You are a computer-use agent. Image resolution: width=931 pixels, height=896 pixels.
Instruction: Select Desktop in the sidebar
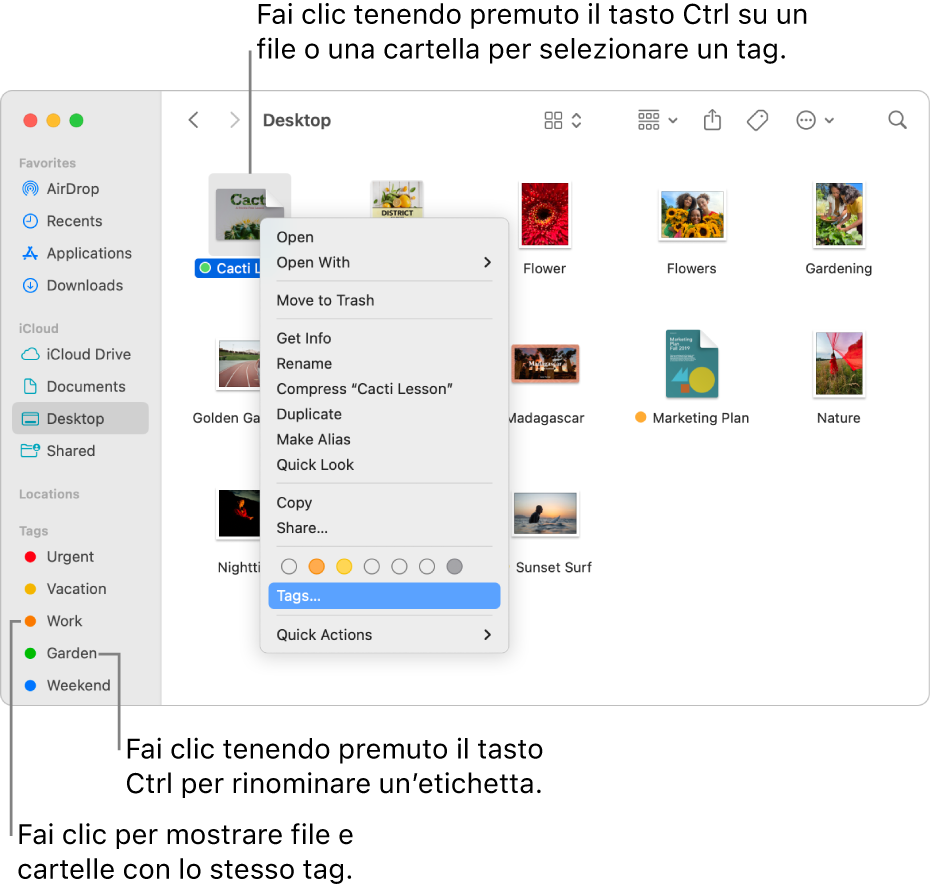pyautogui.click(x=80, y=419)
